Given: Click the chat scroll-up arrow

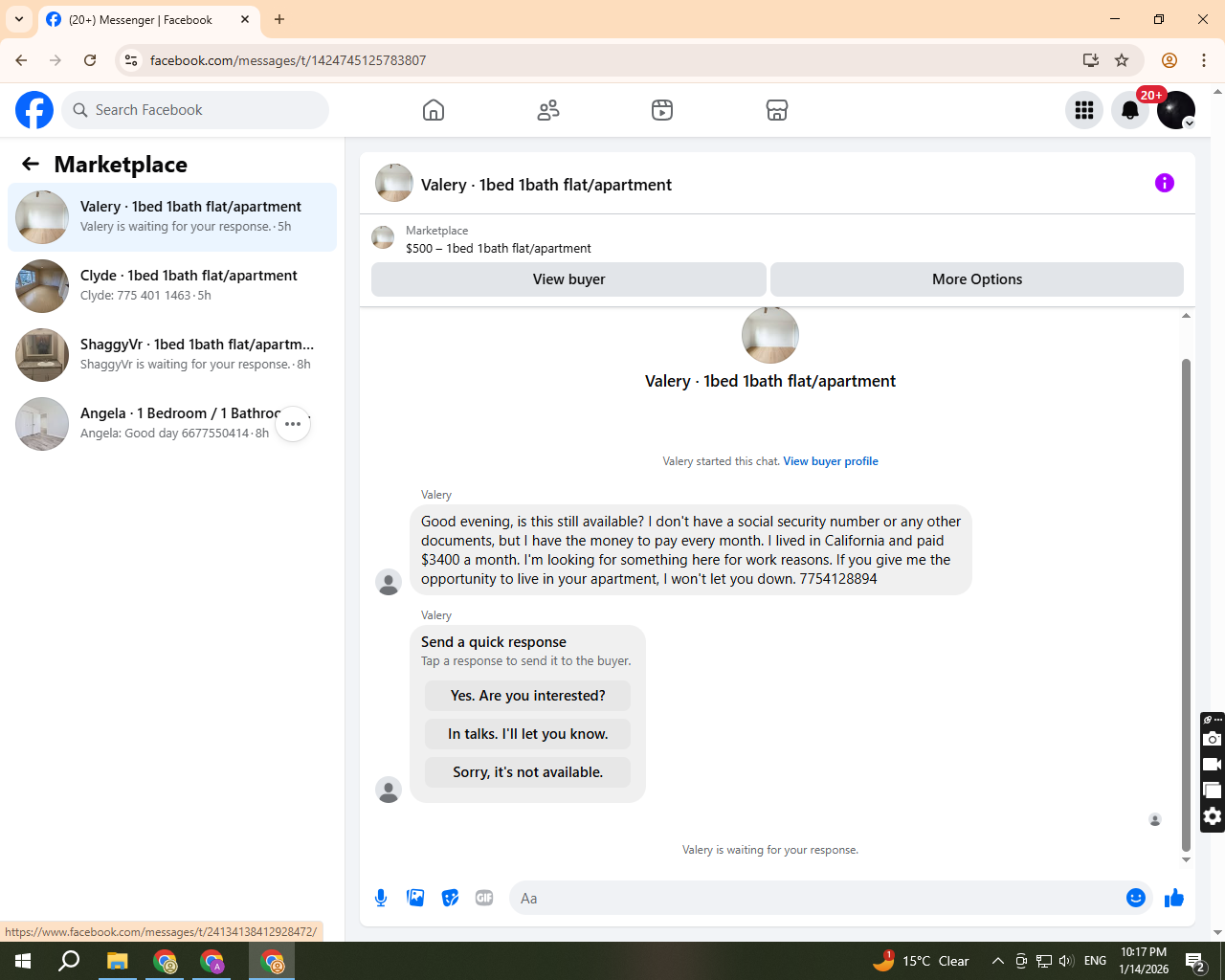Looking at the screenshot, I should [x=1186, y=315].
